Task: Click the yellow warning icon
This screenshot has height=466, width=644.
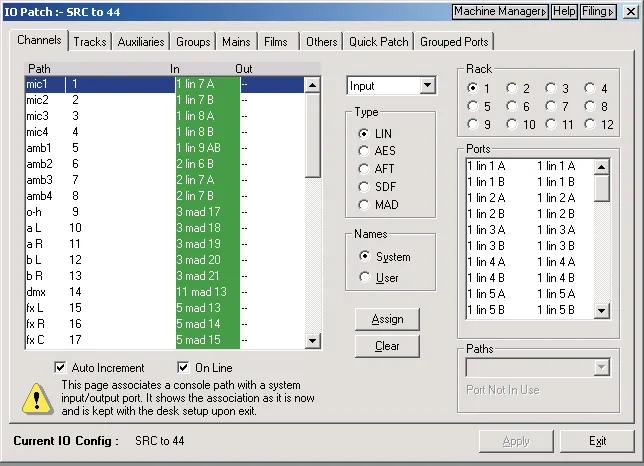Action: [37, 399]
